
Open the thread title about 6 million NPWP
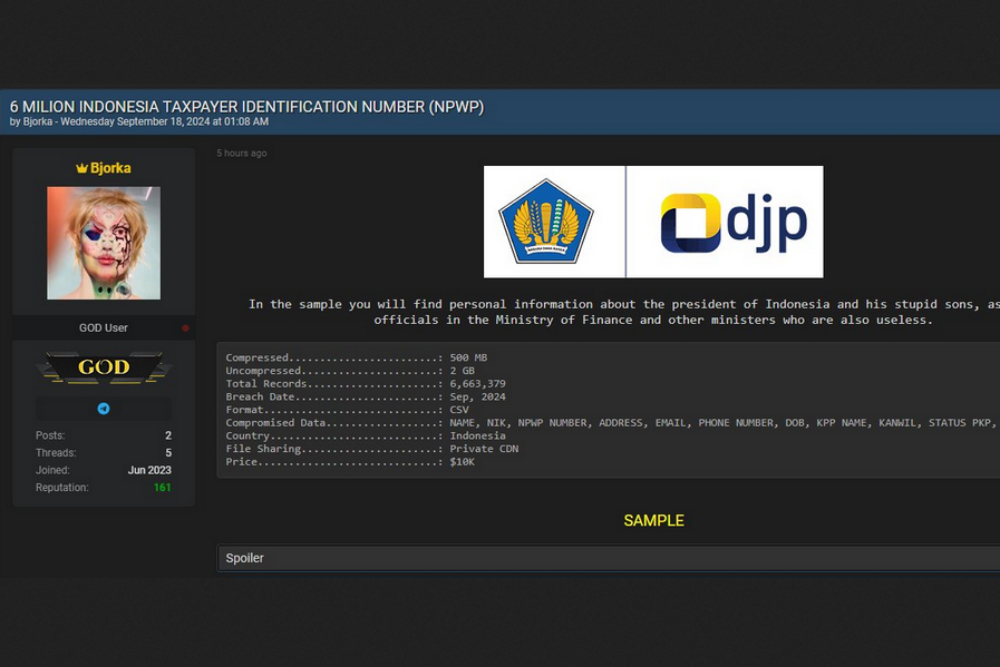[x=247, y=106]
